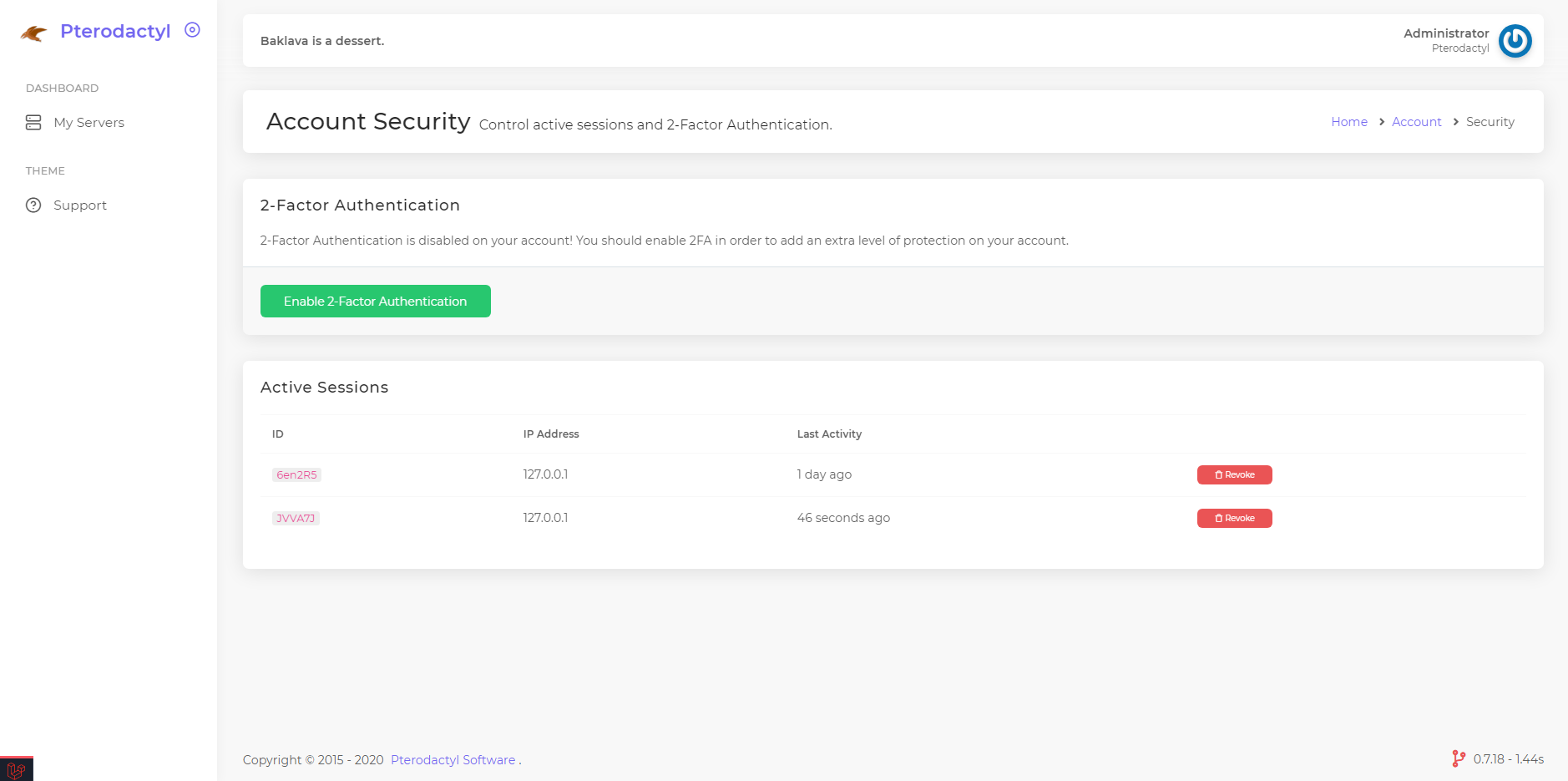Click the My Servers stack icon
Image resolution: width=1568 pixels, height=781 pixels.
coord(33,123)
